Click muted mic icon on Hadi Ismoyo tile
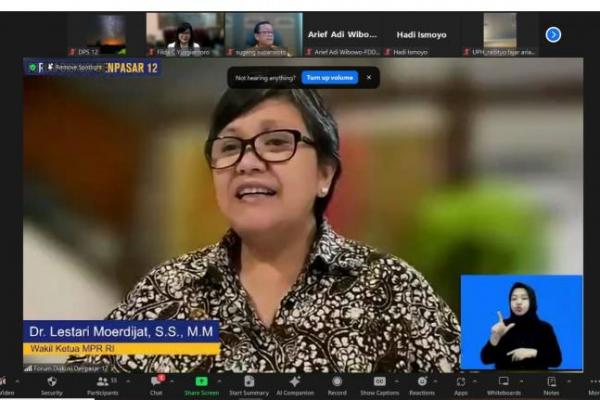 [x=388, y=52]
